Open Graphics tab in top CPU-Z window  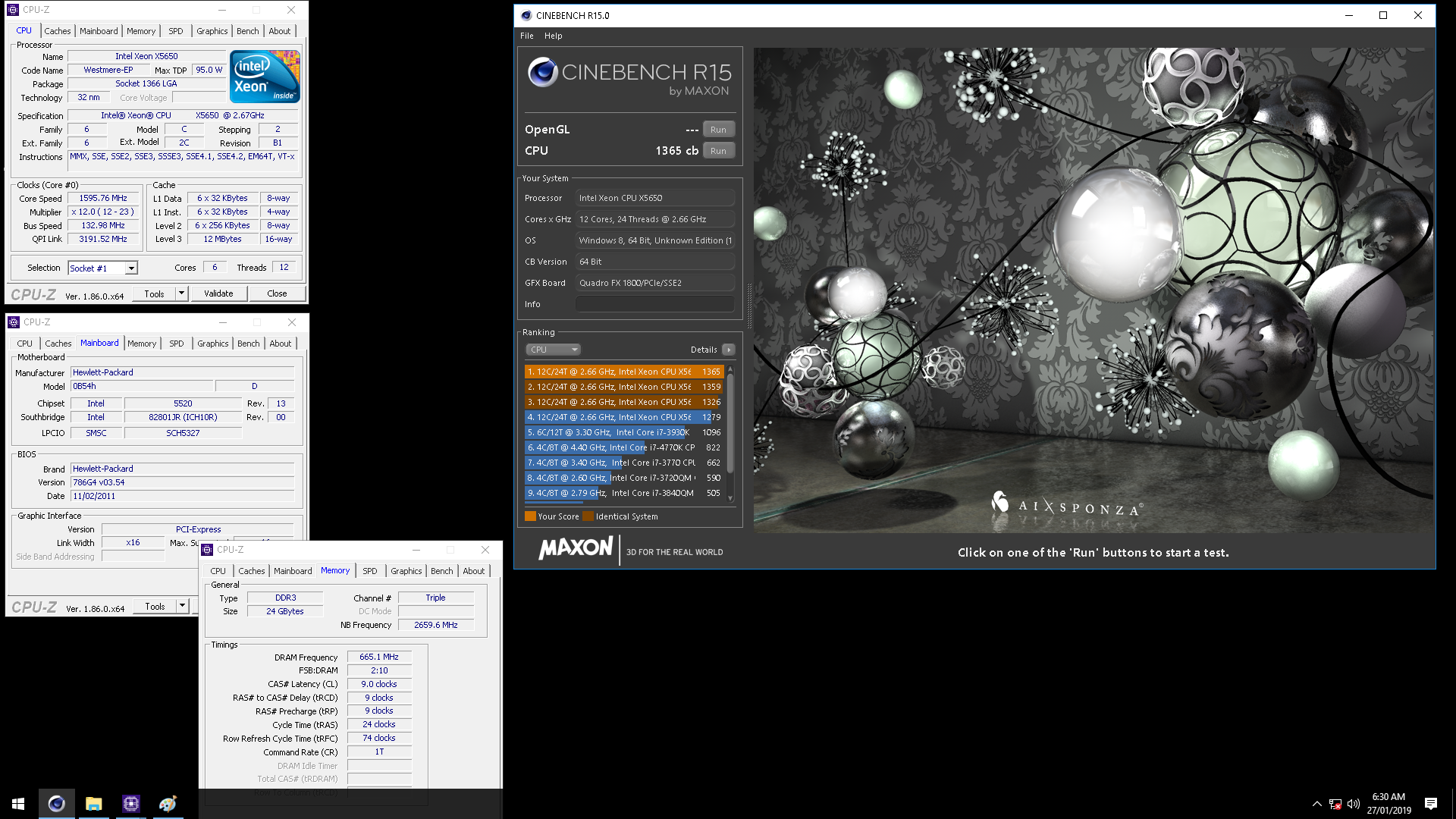point(212,31)
